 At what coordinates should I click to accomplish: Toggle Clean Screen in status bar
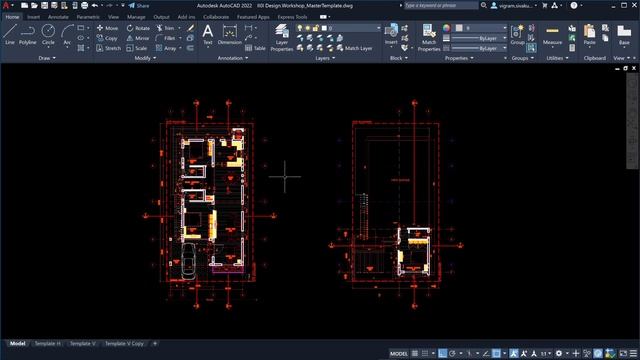tap(623, 353)
